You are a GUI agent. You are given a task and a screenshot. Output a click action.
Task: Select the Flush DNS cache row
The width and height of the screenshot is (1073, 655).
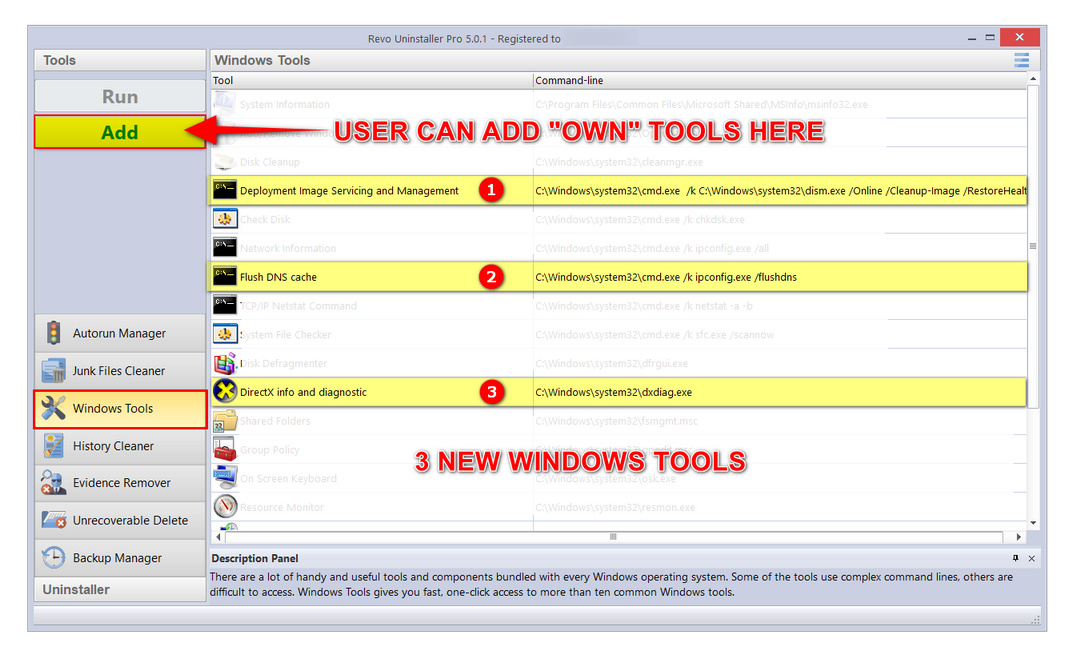click(x=617, y=277)
